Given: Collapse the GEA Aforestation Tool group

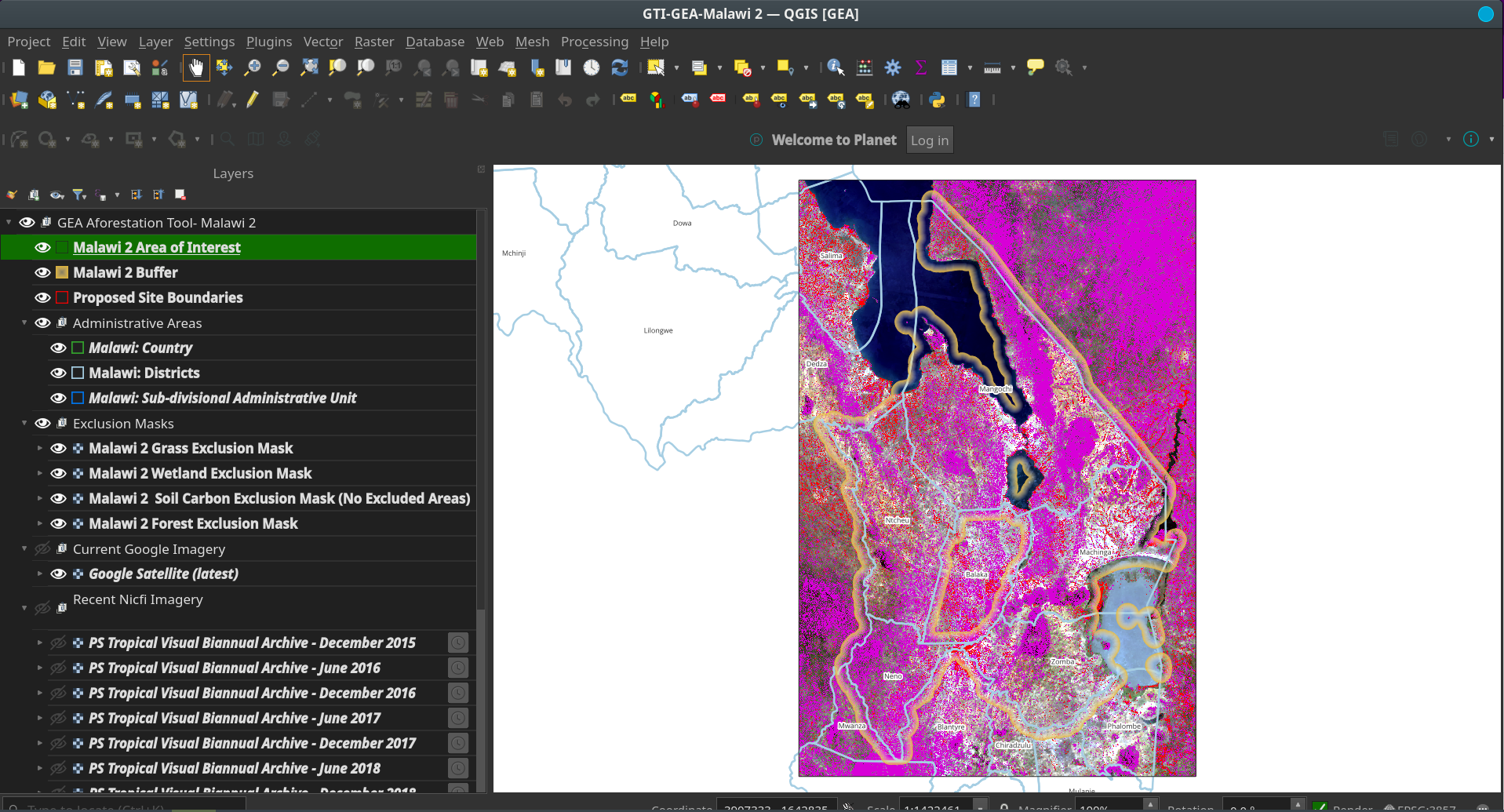Looking at the screenshot, I should coord(9,222).
